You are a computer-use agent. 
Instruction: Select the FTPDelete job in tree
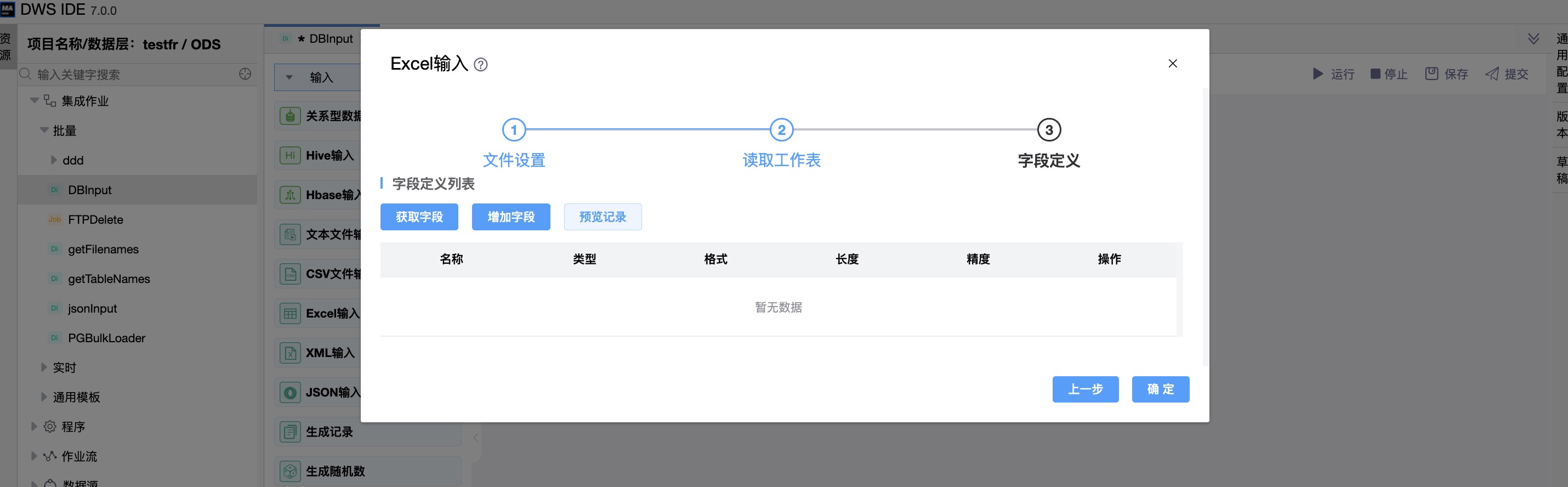tap(95, 220)
